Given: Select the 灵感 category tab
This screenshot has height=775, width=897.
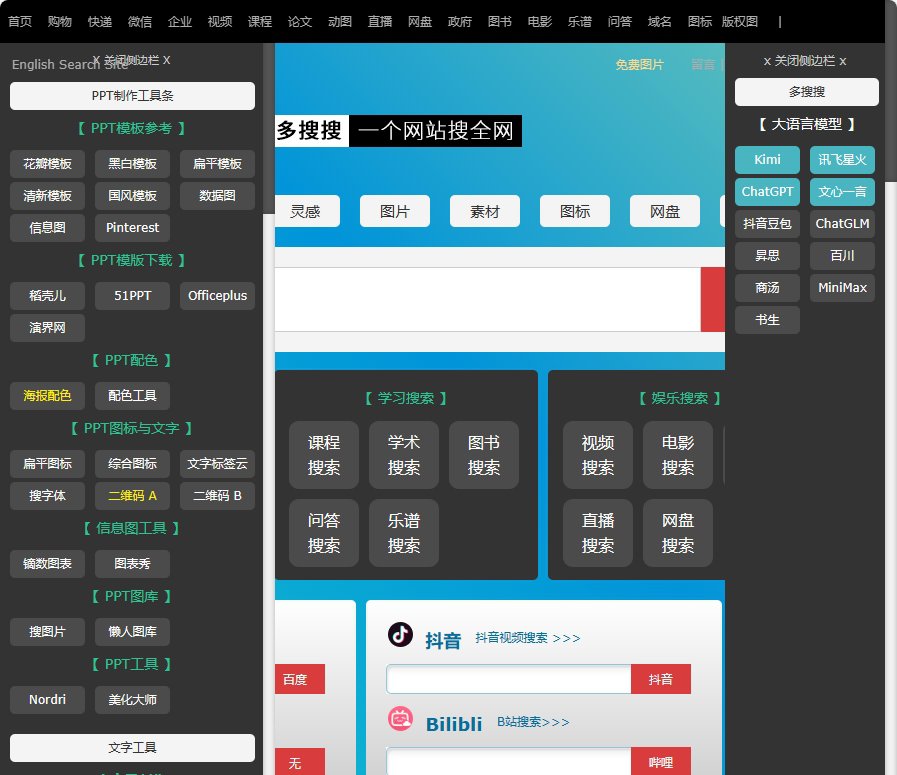Looking at the screenshot, I should (307, 212).
